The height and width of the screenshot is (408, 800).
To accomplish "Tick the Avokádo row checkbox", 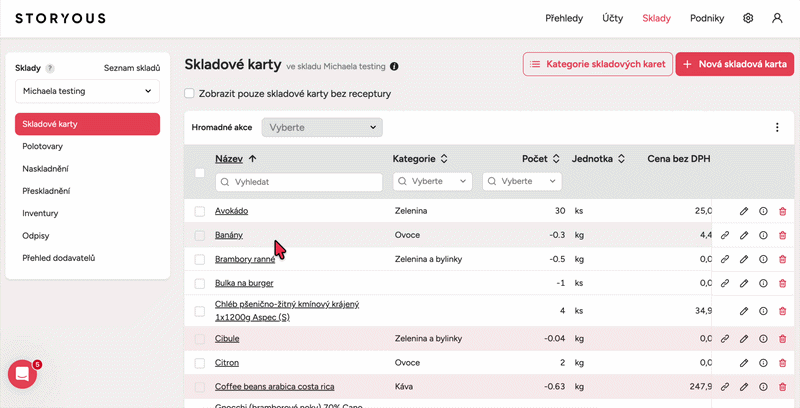I will tap(200, 211).
